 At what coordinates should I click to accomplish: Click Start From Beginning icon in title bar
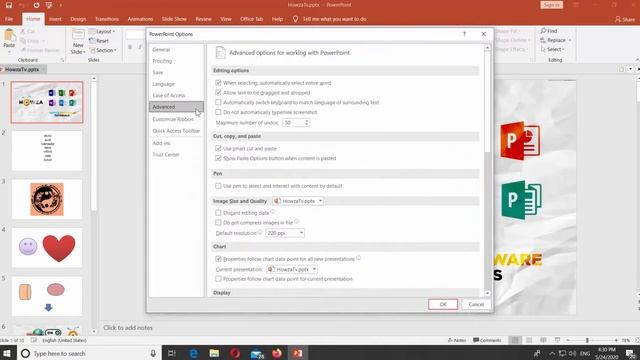[49, 5]
